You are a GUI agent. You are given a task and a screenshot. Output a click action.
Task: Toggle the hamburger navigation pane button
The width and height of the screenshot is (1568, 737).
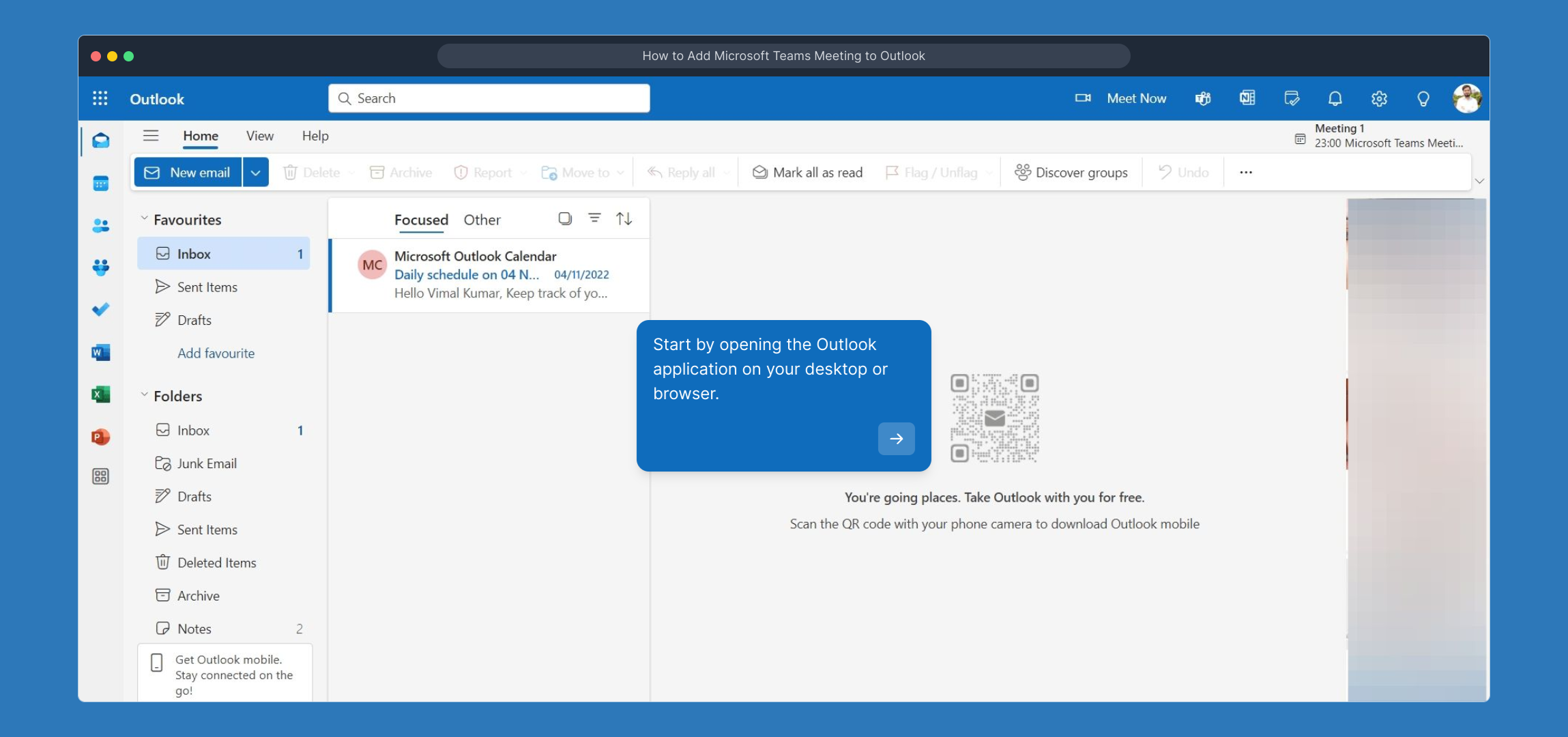pos(151,136)
